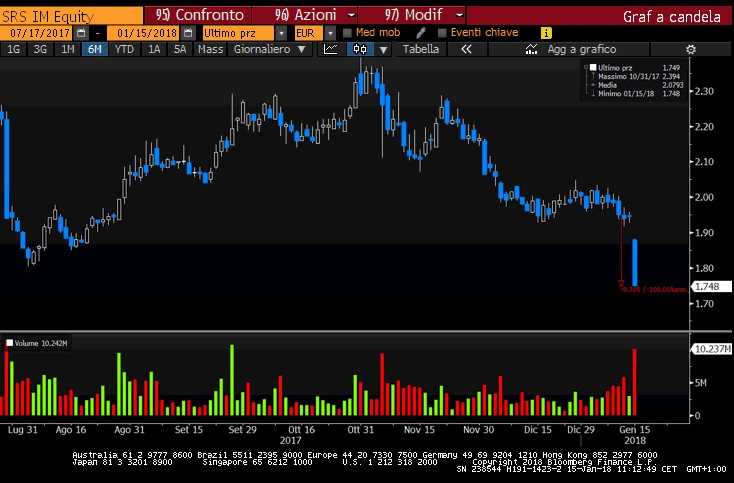Open chart settings gear icon
The image size is (734, 483).
(690, 49)
